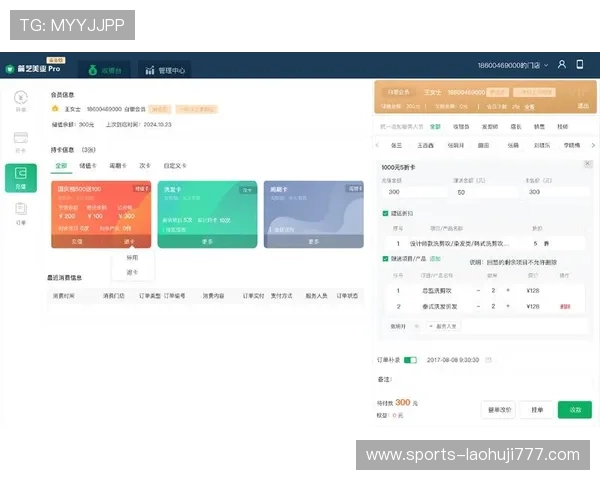The height and width of the screenshot is (480, 600).
Task: Filter staff by 发型师 role
Action: pyautogui.click(x=490, y=127)
